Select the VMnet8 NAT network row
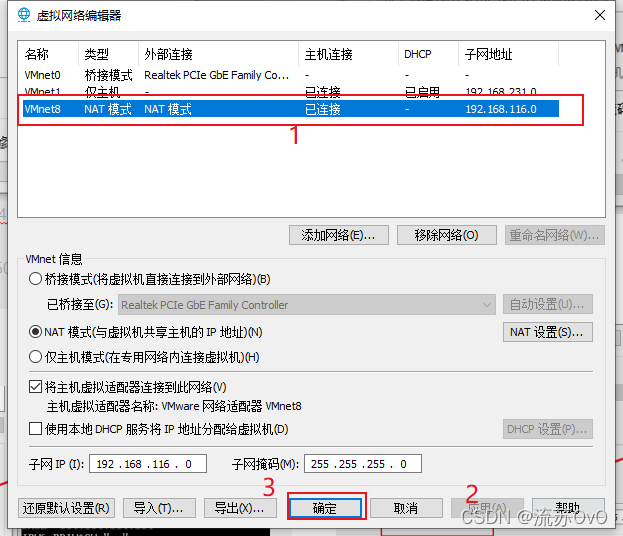Image resolution: width=623 pixels, height=536 pixels. pos(291,109)
